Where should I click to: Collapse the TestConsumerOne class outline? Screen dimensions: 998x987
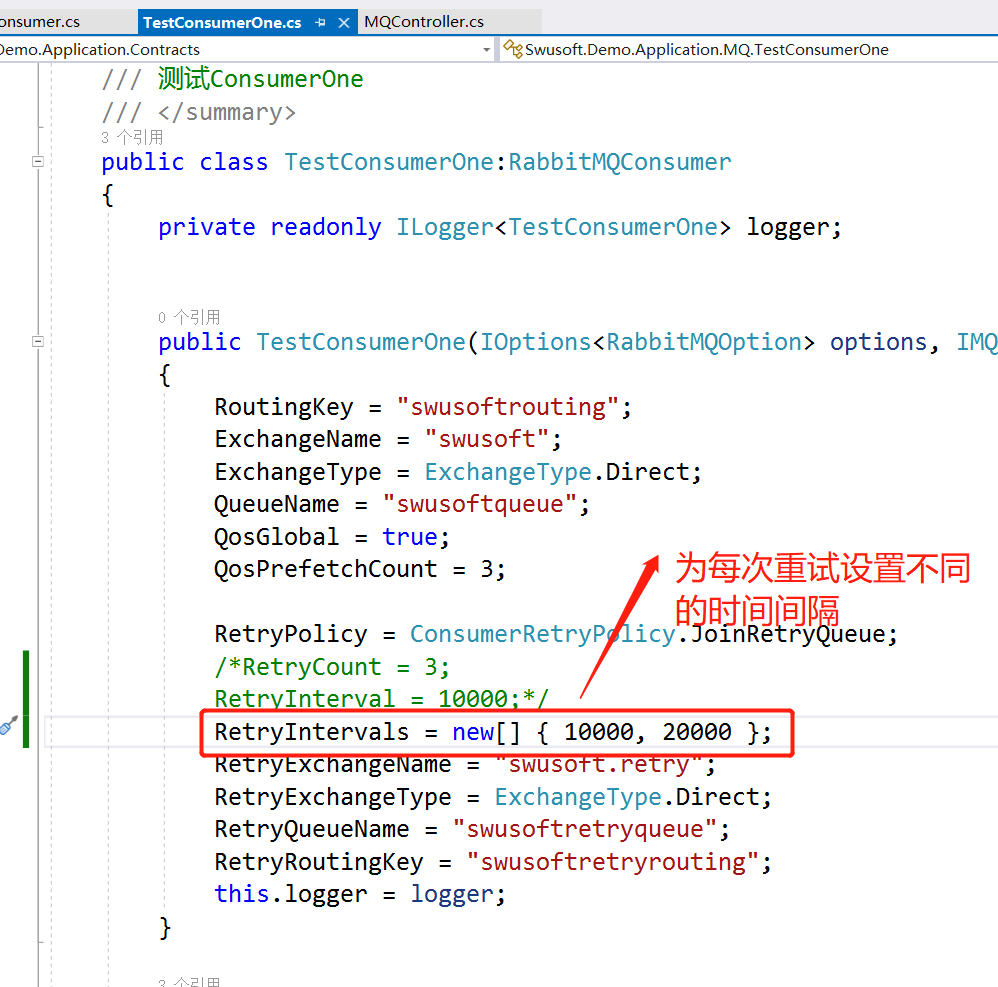[x=38, y=162]
